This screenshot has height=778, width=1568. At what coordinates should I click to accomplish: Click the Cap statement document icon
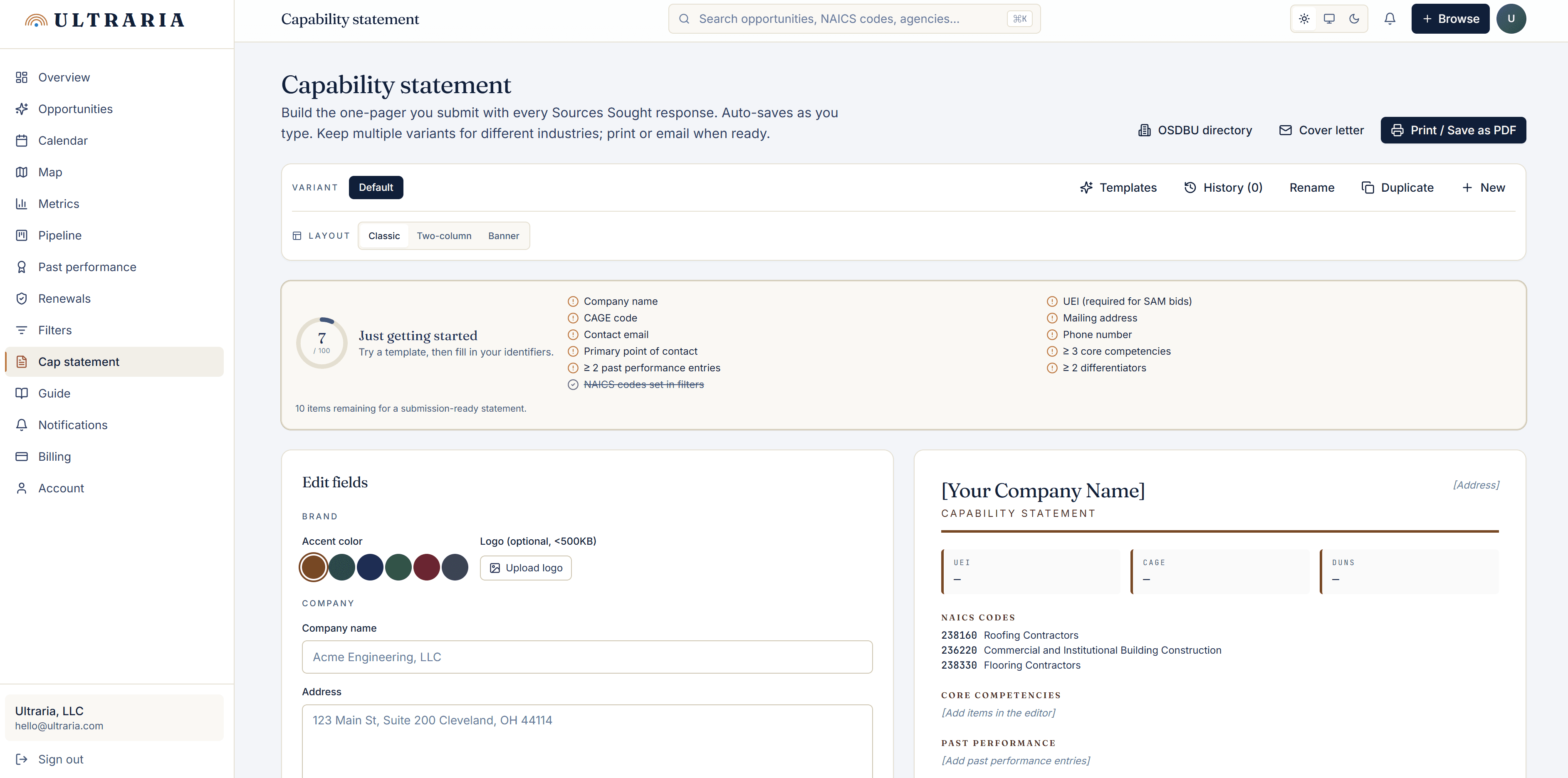(22, 362)
